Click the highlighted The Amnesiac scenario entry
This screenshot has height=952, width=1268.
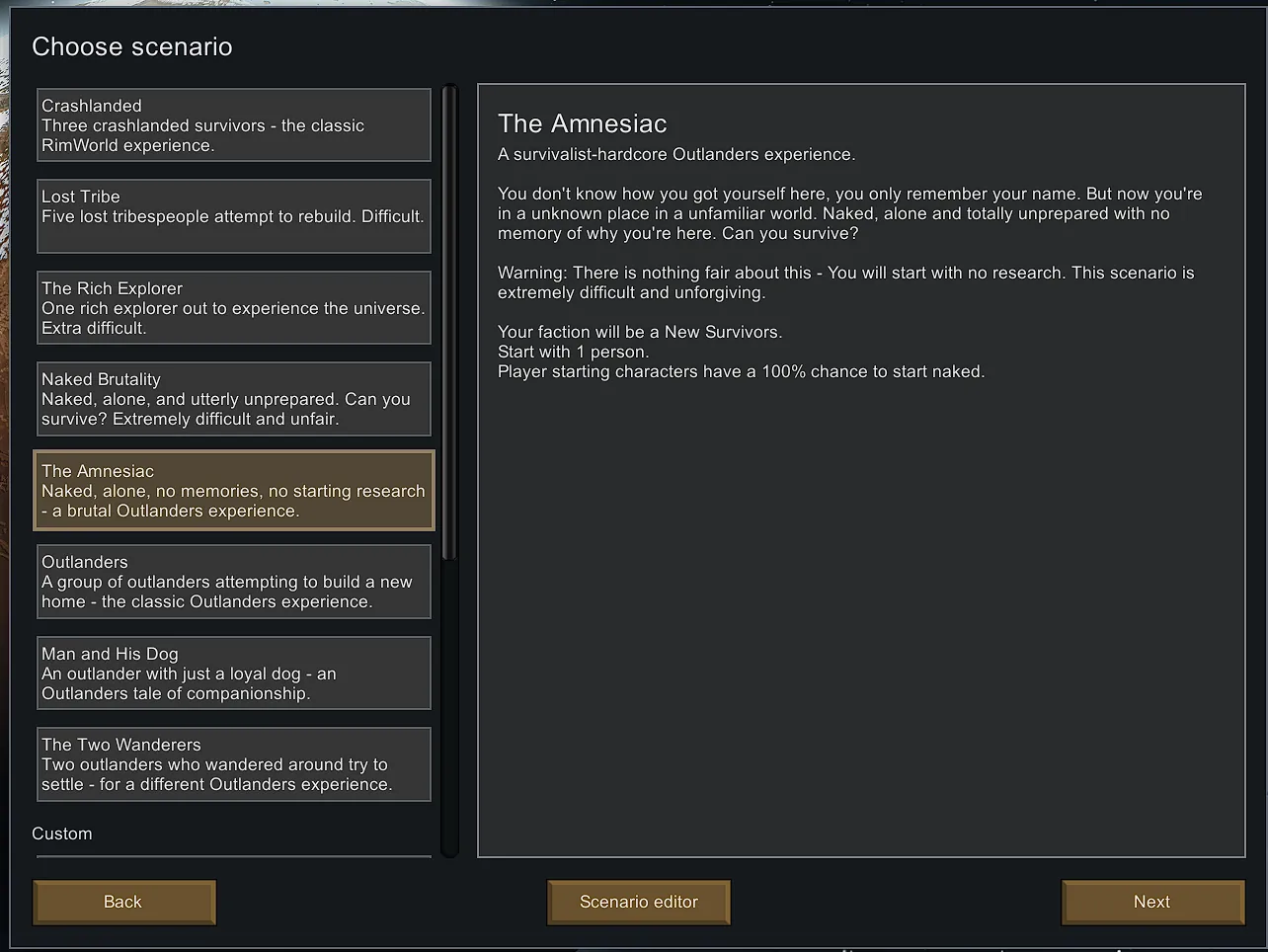coord(234,491)
